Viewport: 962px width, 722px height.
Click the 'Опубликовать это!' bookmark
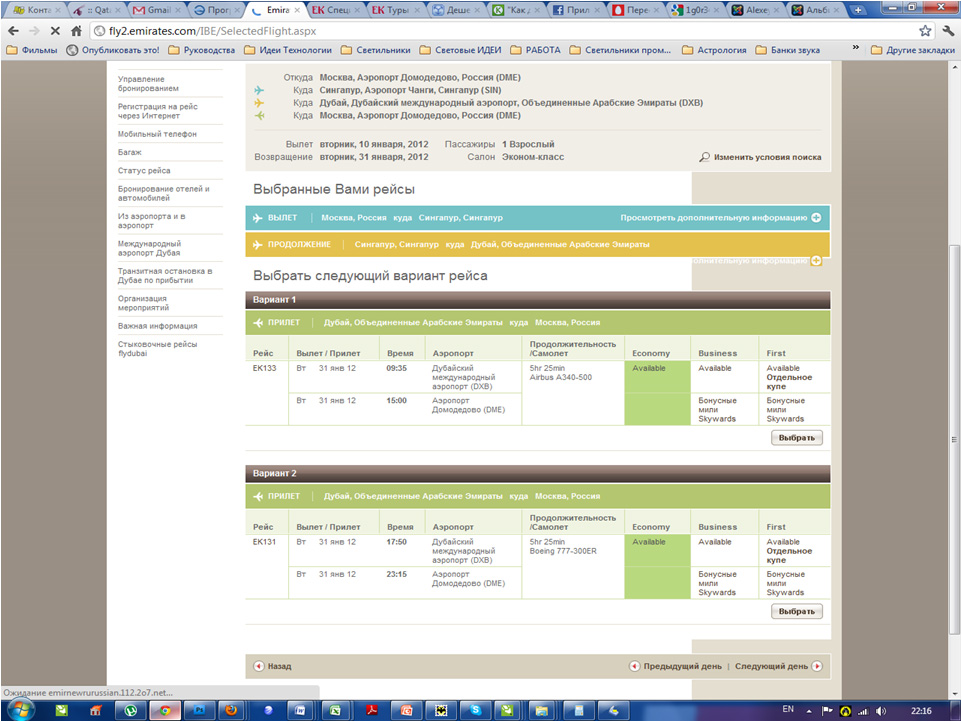tap(113, 50)
